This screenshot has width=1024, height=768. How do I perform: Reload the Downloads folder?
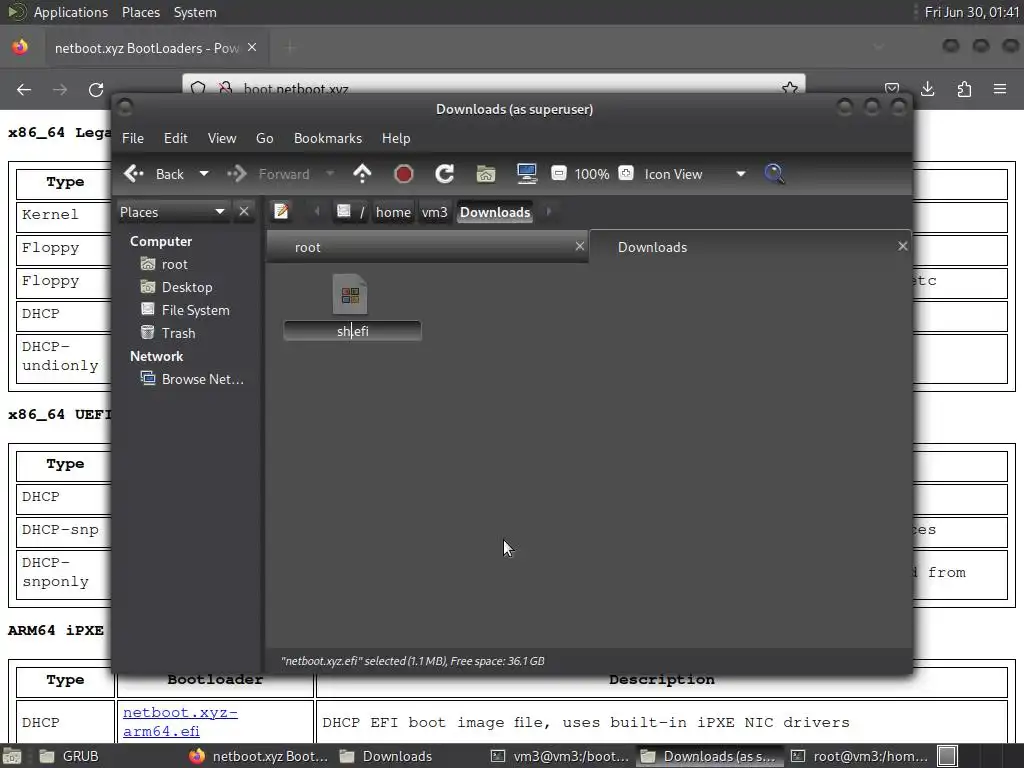click(x=445, y=174)
